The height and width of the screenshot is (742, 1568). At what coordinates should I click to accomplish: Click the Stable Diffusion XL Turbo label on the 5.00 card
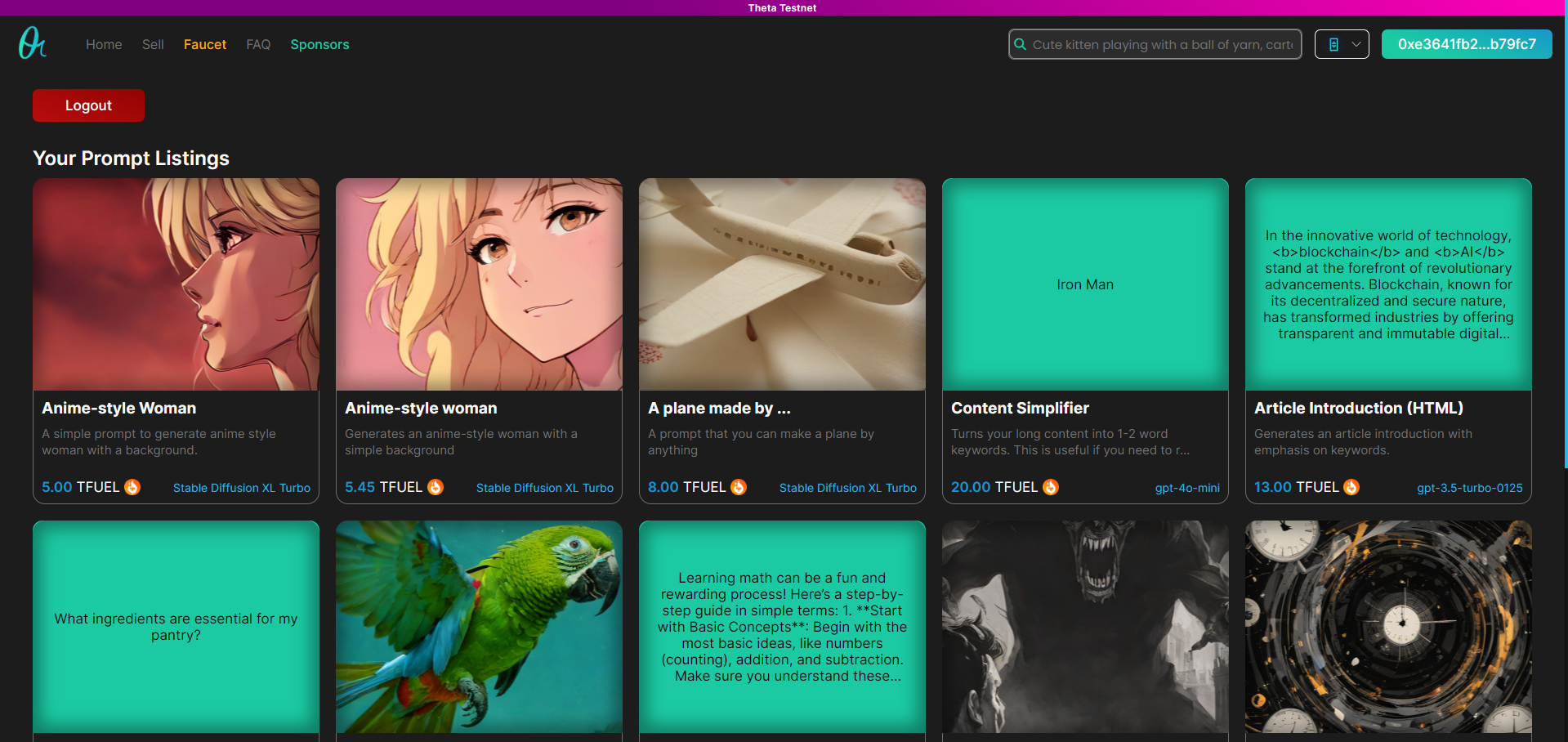click(242, 488)
